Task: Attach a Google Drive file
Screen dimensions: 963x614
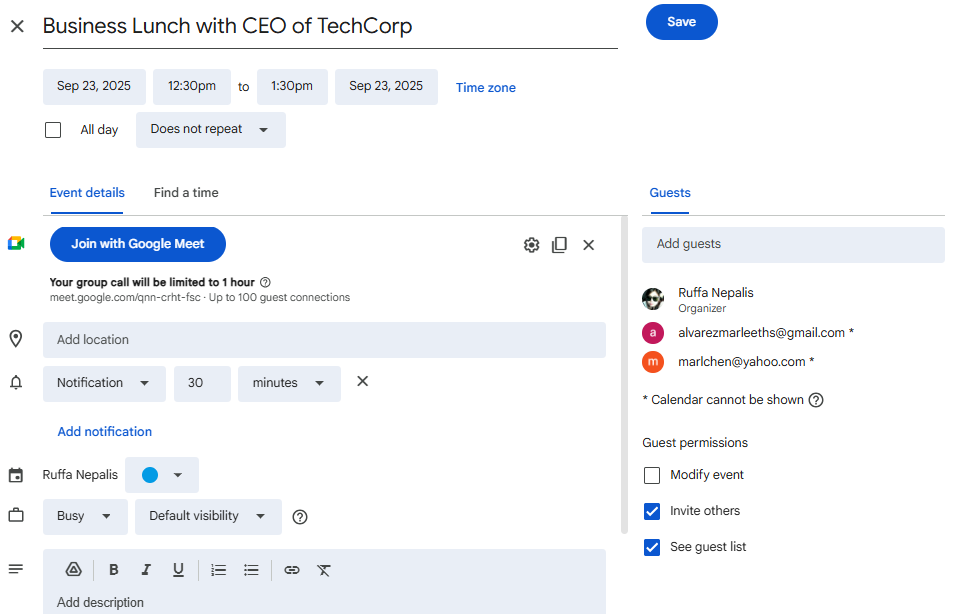Action: (73, 570)
